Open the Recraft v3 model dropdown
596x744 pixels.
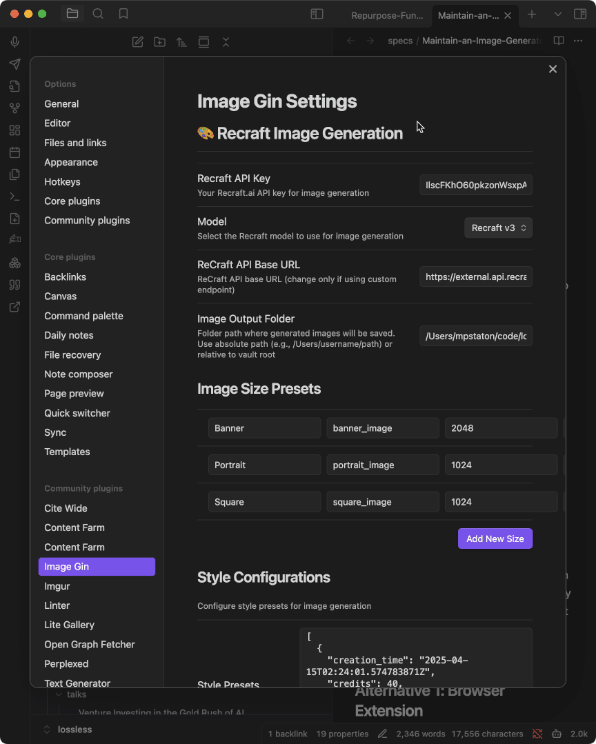tap(498, 228)
